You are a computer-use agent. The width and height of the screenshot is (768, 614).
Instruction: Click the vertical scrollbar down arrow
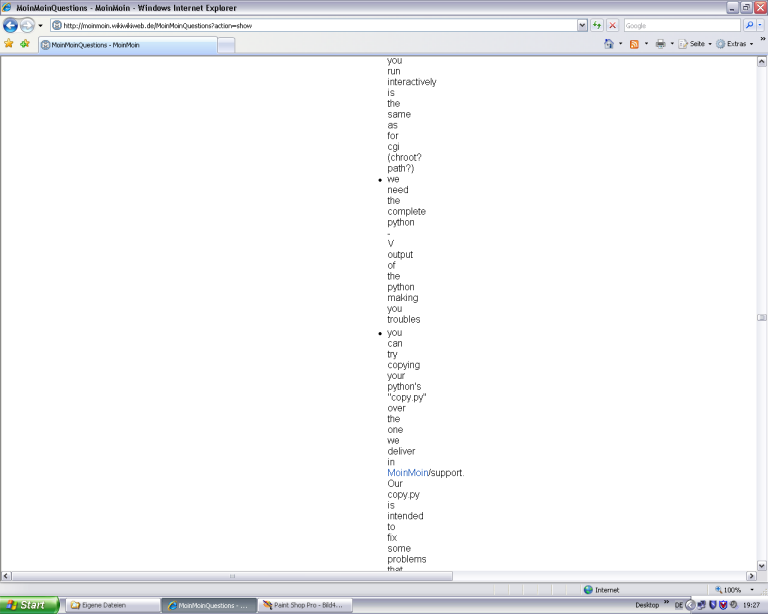point(761,566)
